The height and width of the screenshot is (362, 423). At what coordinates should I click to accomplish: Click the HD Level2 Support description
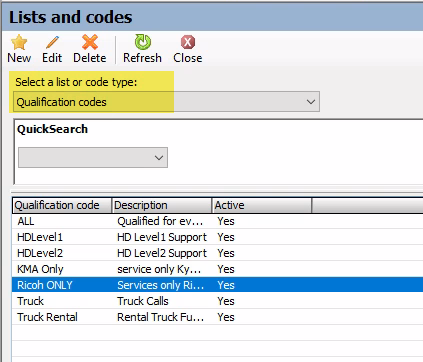tap(162, 253)
